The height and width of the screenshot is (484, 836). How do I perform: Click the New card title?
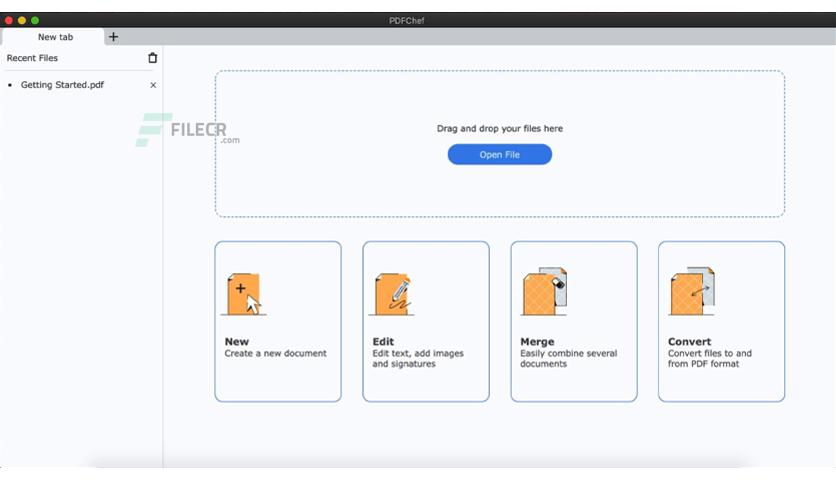pos(237,342)
